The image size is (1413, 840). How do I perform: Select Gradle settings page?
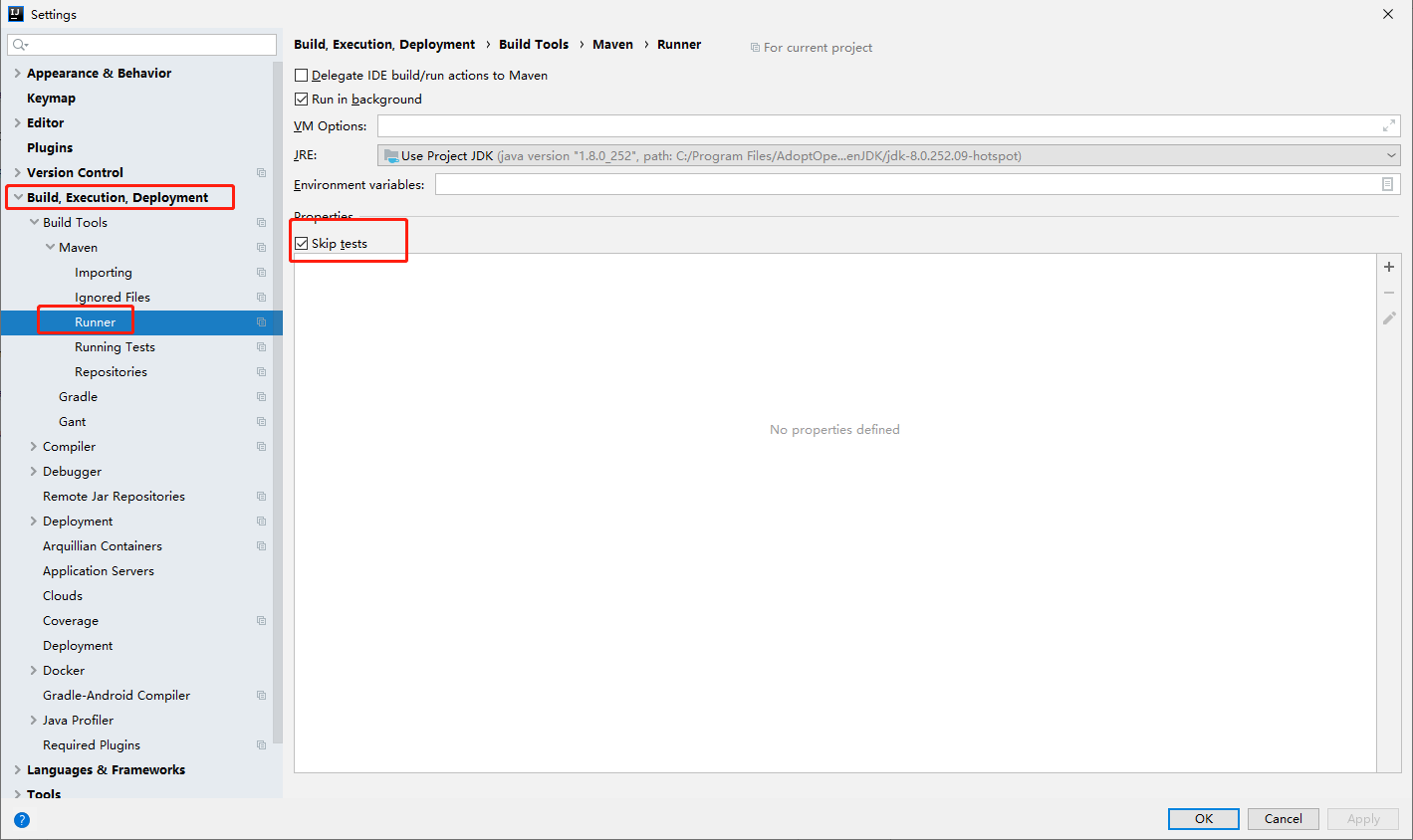(x=78, y=397)
